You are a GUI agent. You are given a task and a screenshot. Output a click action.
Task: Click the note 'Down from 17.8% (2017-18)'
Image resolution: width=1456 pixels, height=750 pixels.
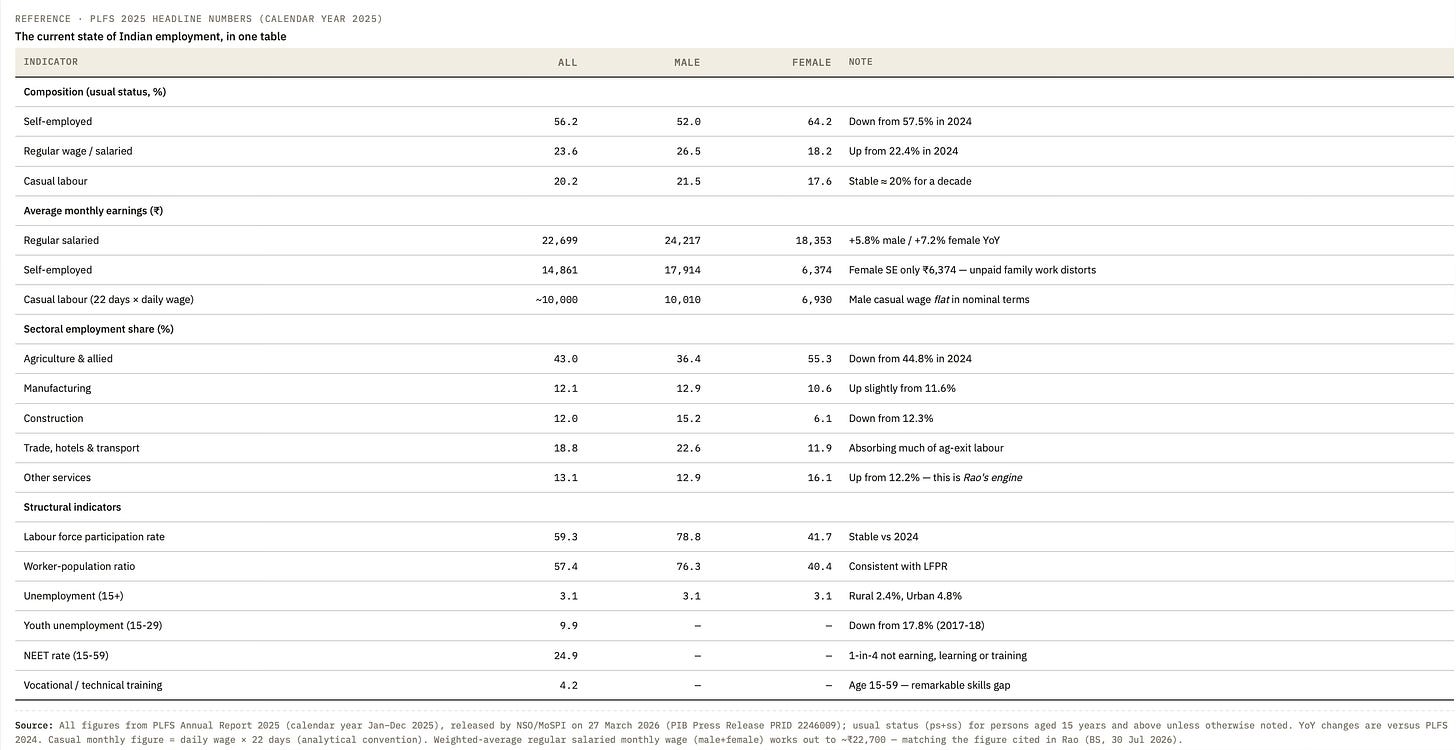[x=916, y=626]
